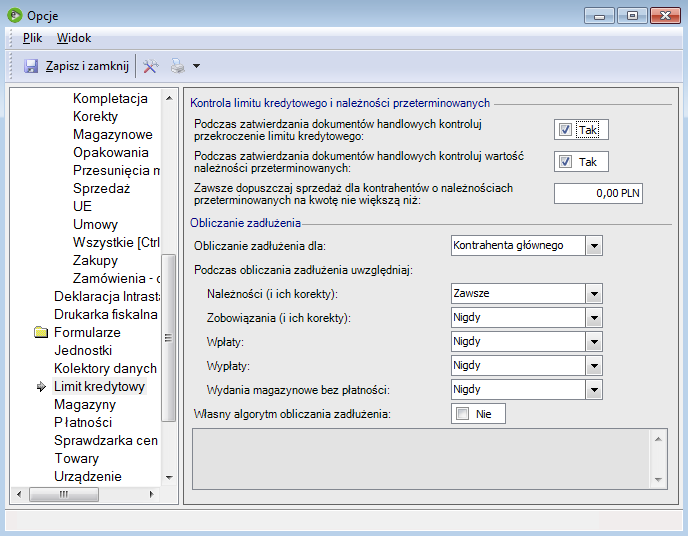The width and height of the screenshot is (688, 536).
Task: Minimize the Opcje window
Action: (599, 16)
